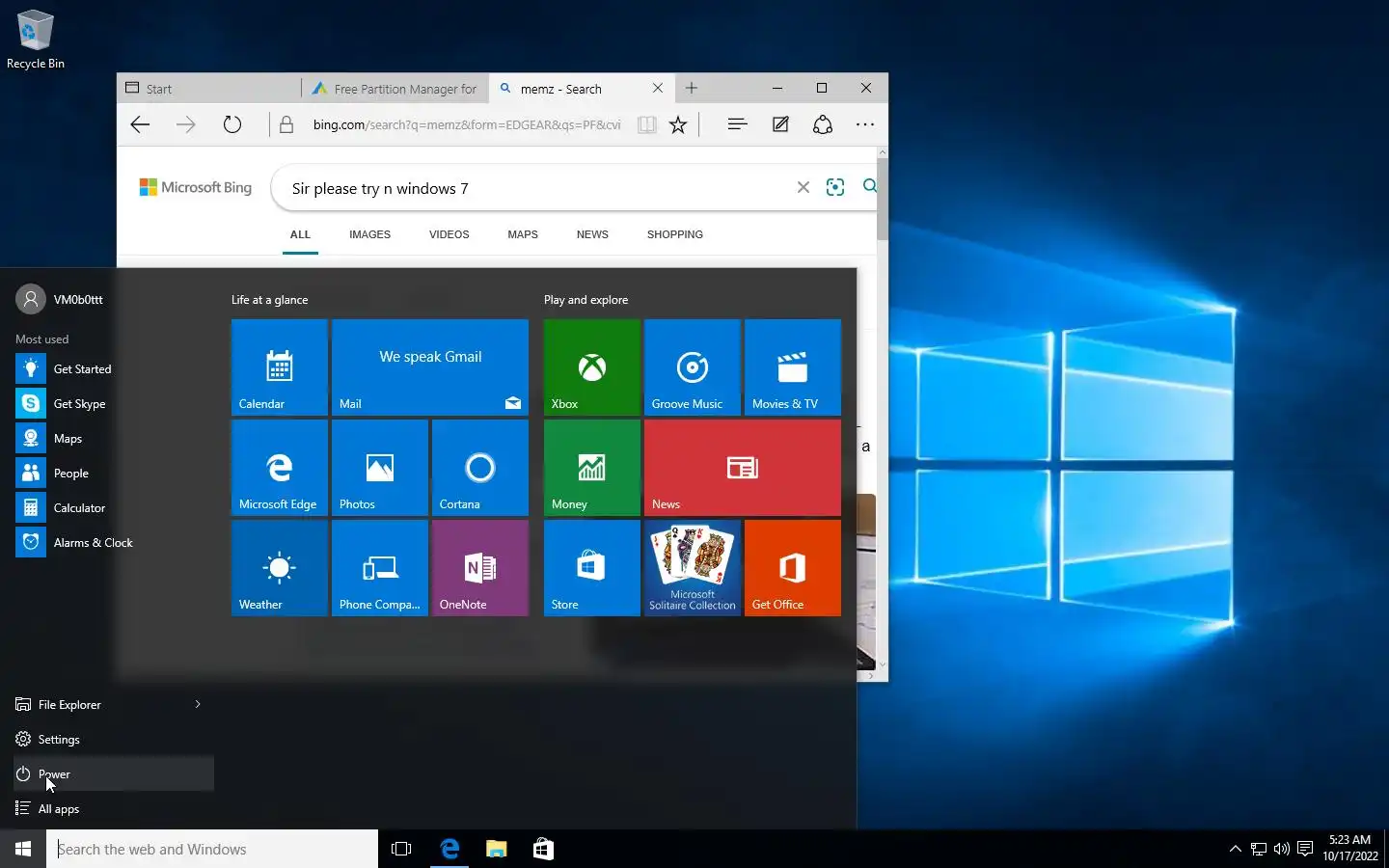Select the MAPS tab on Bing

tap(523, 234)
